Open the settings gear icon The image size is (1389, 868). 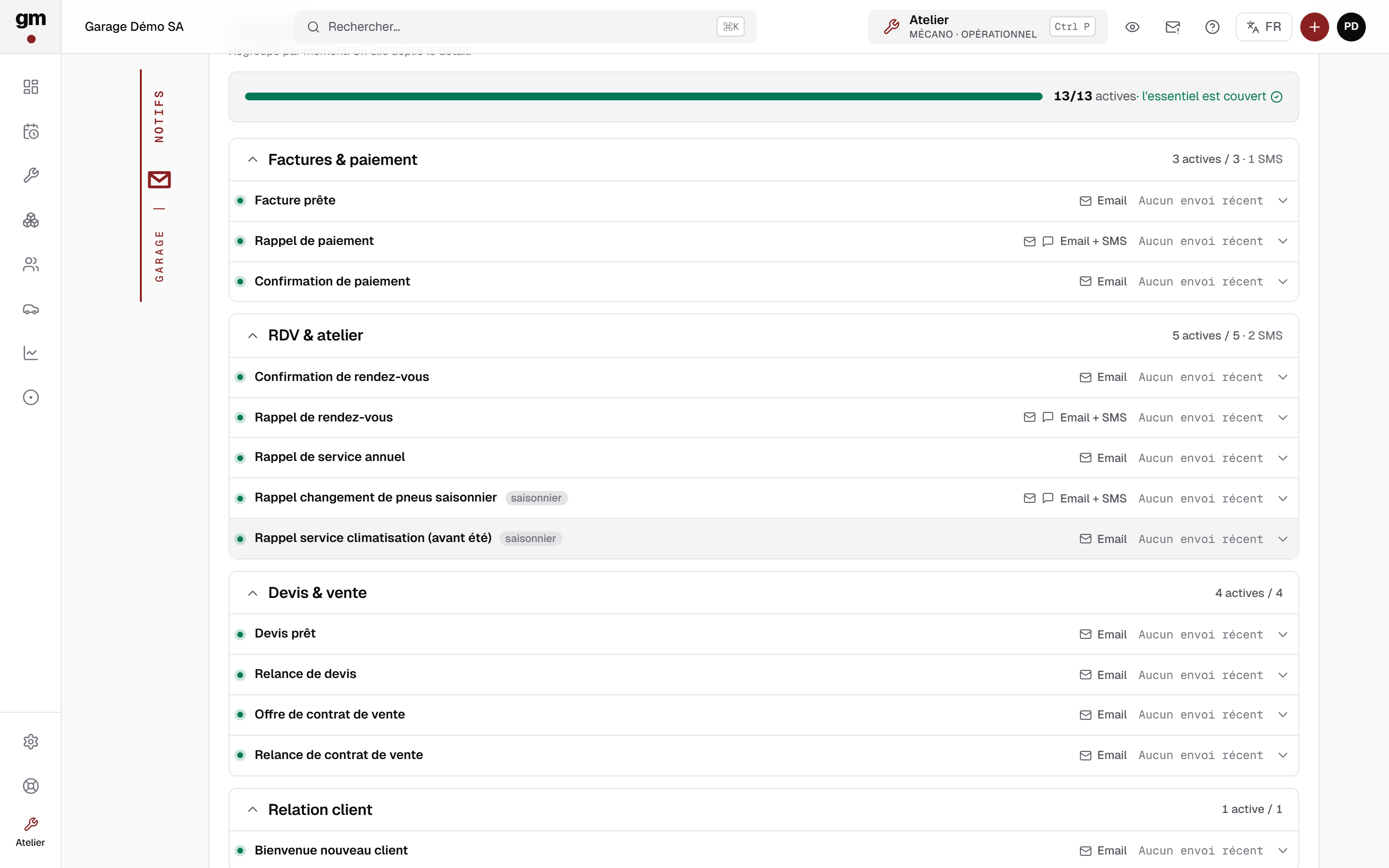click(x=30, y=742)
